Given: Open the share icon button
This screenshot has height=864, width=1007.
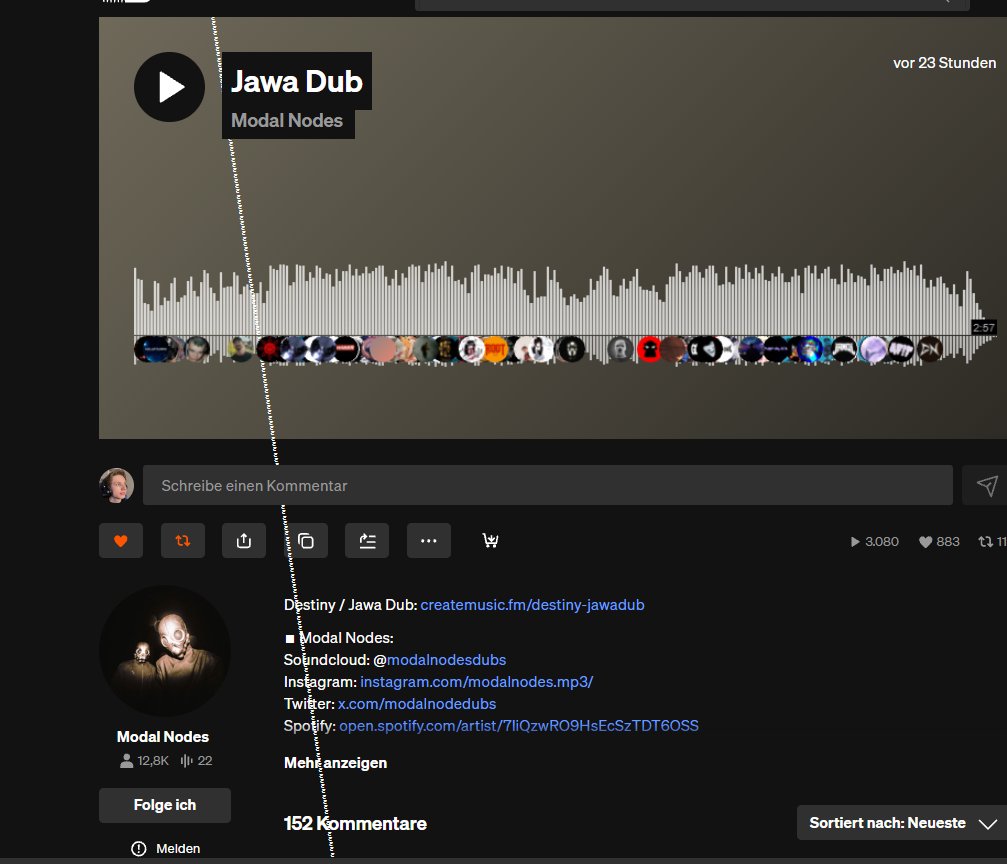Looking at the screenshot, I should click(x=244, y=541).
